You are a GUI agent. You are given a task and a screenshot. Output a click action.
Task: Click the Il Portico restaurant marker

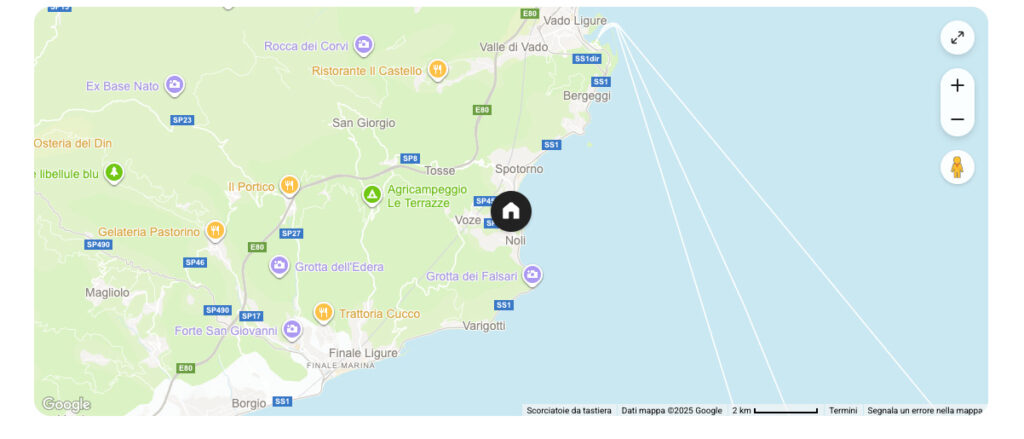pos(289,186)
